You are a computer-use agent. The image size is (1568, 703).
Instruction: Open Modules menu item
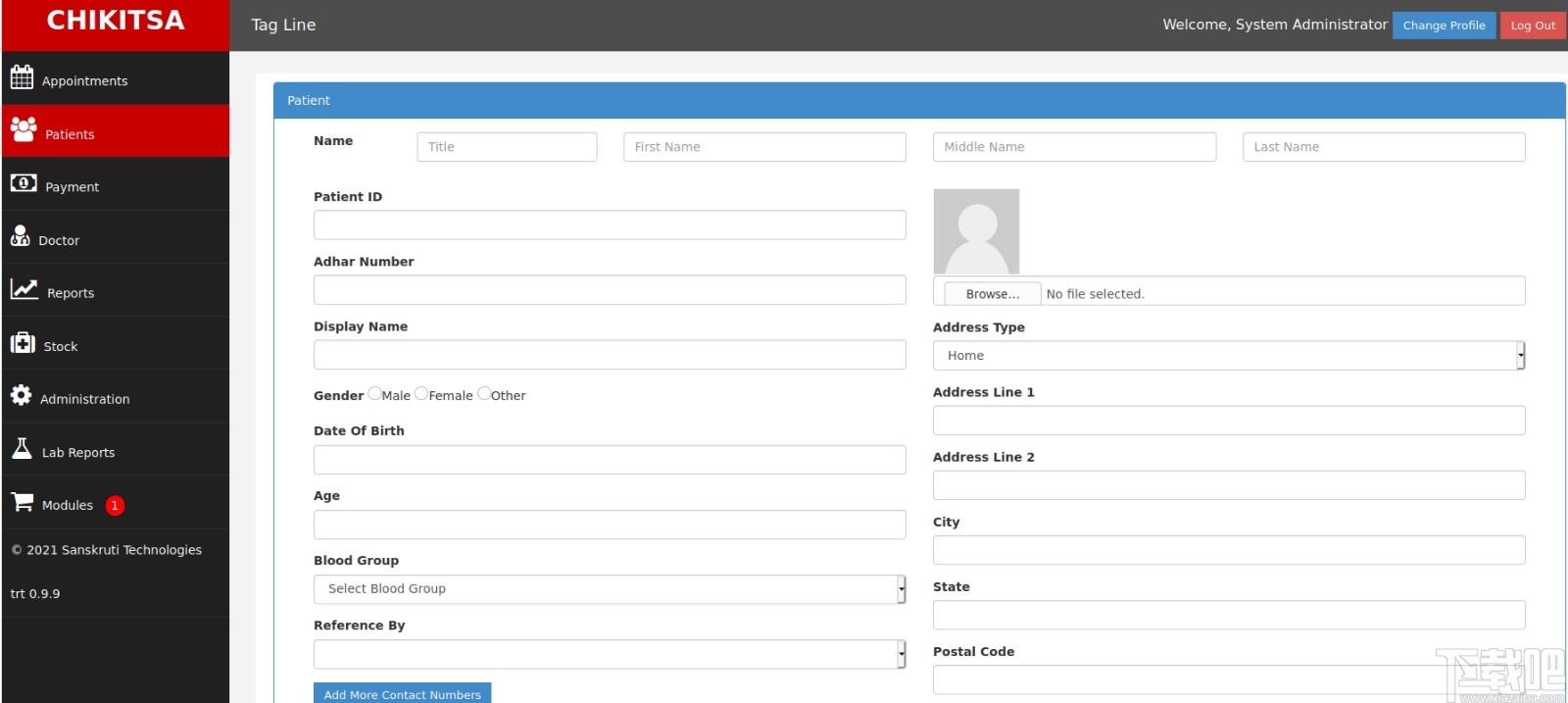[x=116, y=502]
